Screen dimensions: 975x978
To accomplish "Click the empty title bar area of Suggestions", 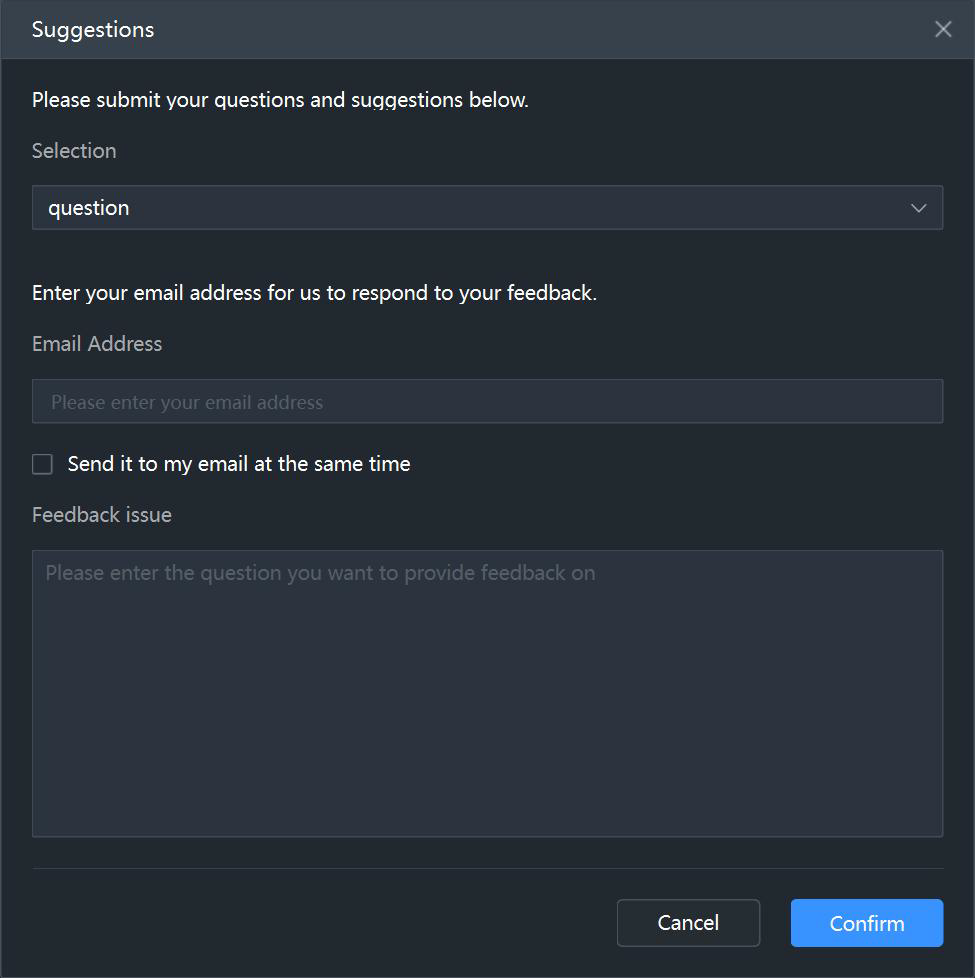I will pyautogui.click(x=543, y=29).
